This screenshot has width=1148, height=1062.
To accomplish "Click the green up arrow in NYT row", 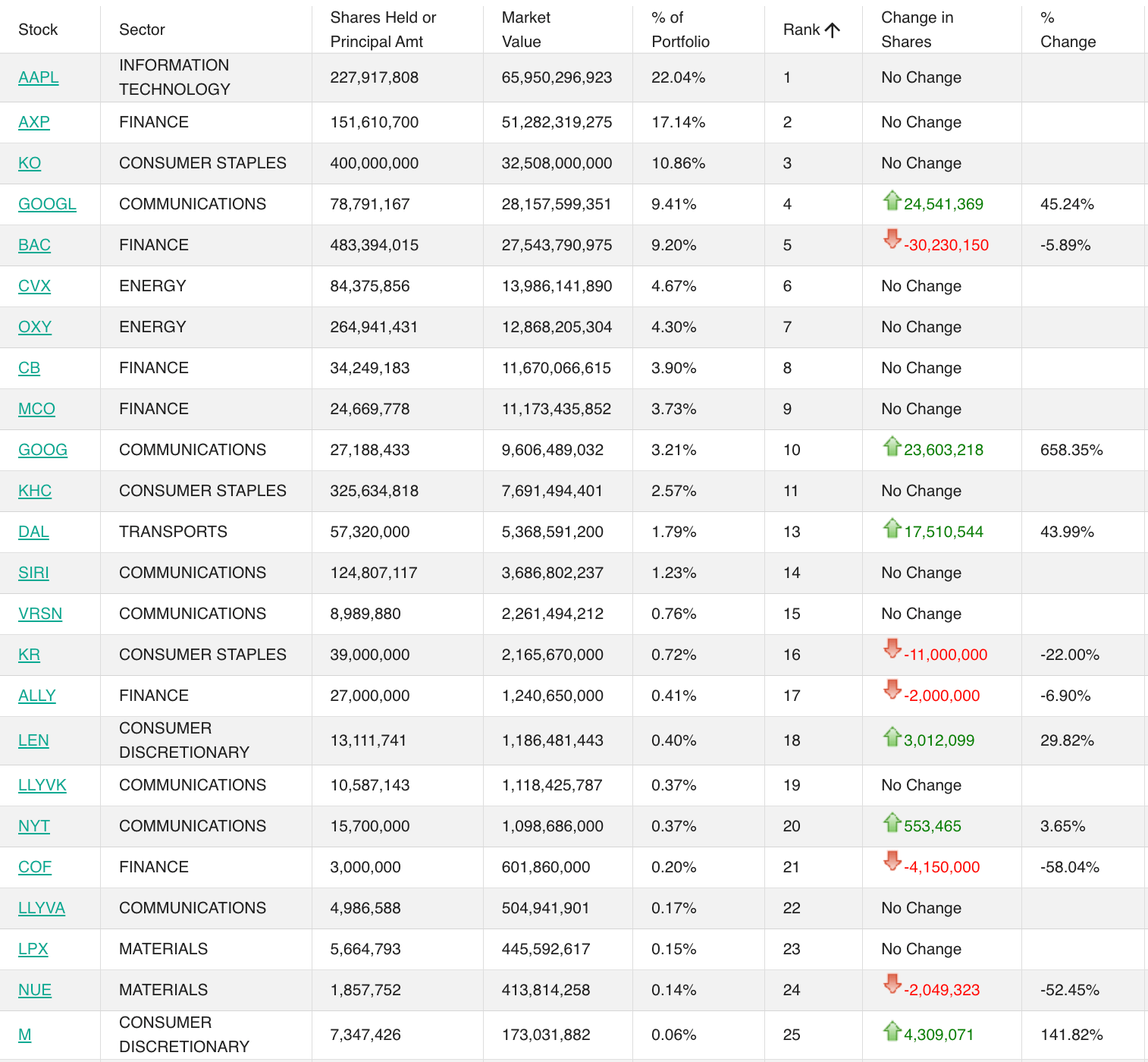I will pyautogui.click(x=892, y=823).
